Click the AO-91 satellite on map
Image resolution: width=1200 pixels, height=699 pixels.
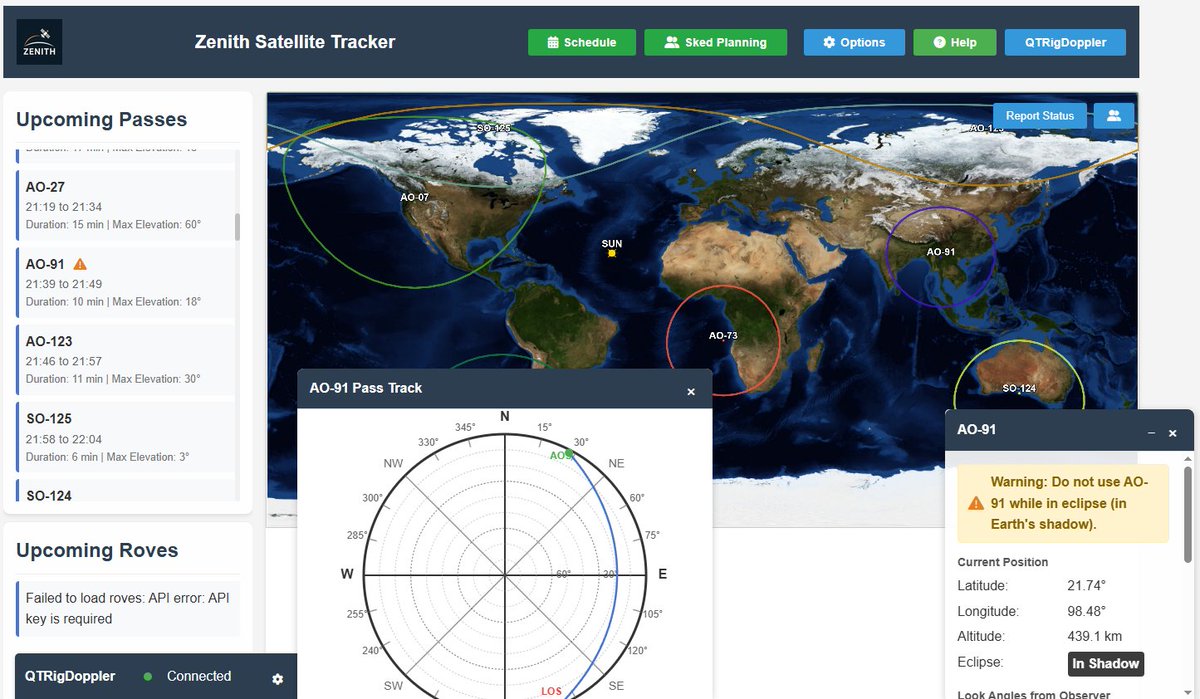click(x=941, y=252)
